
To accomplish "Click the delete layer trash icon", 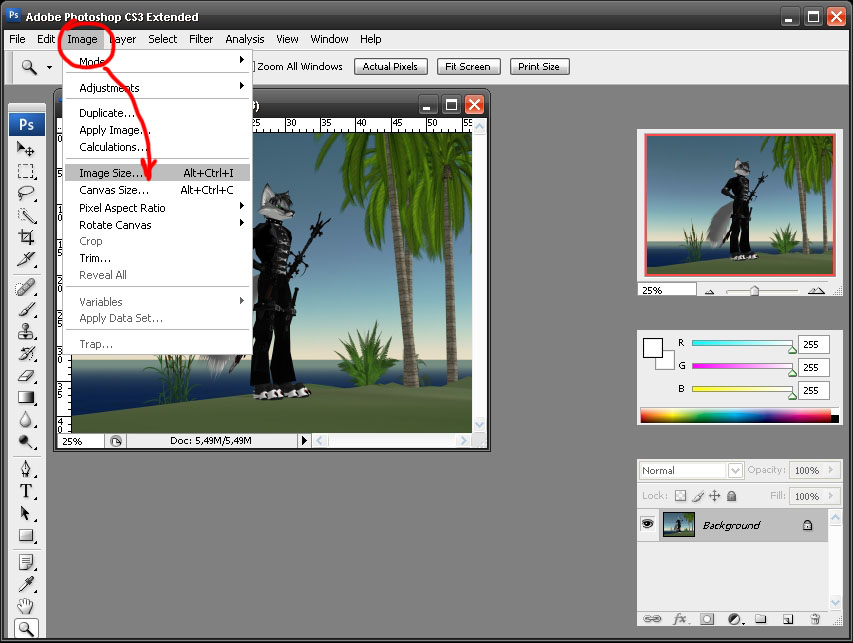I will coord(815,620).
